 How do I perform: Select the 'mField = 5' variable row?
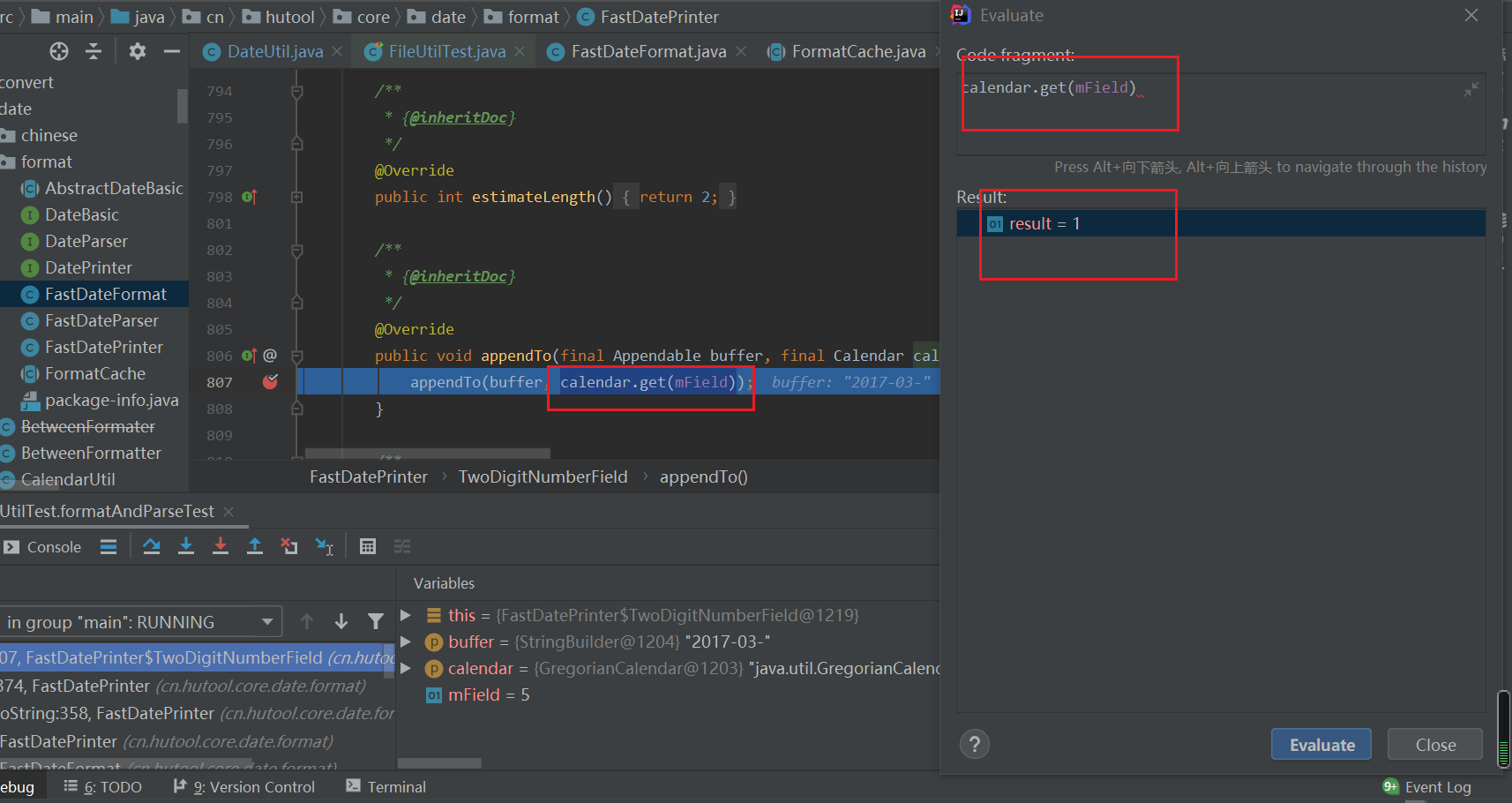[x=669, y=694]
